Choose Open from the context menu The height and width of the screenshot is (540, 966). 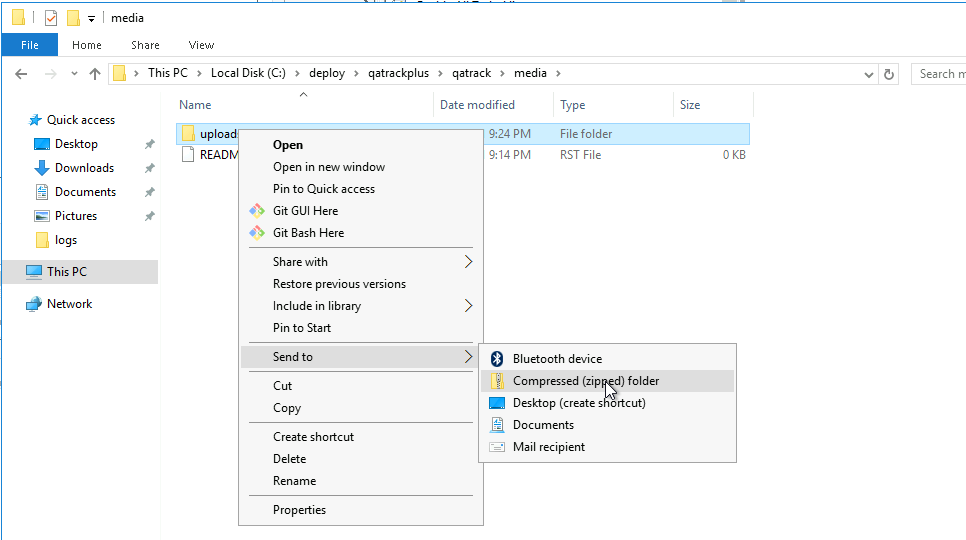click(360, 145)
